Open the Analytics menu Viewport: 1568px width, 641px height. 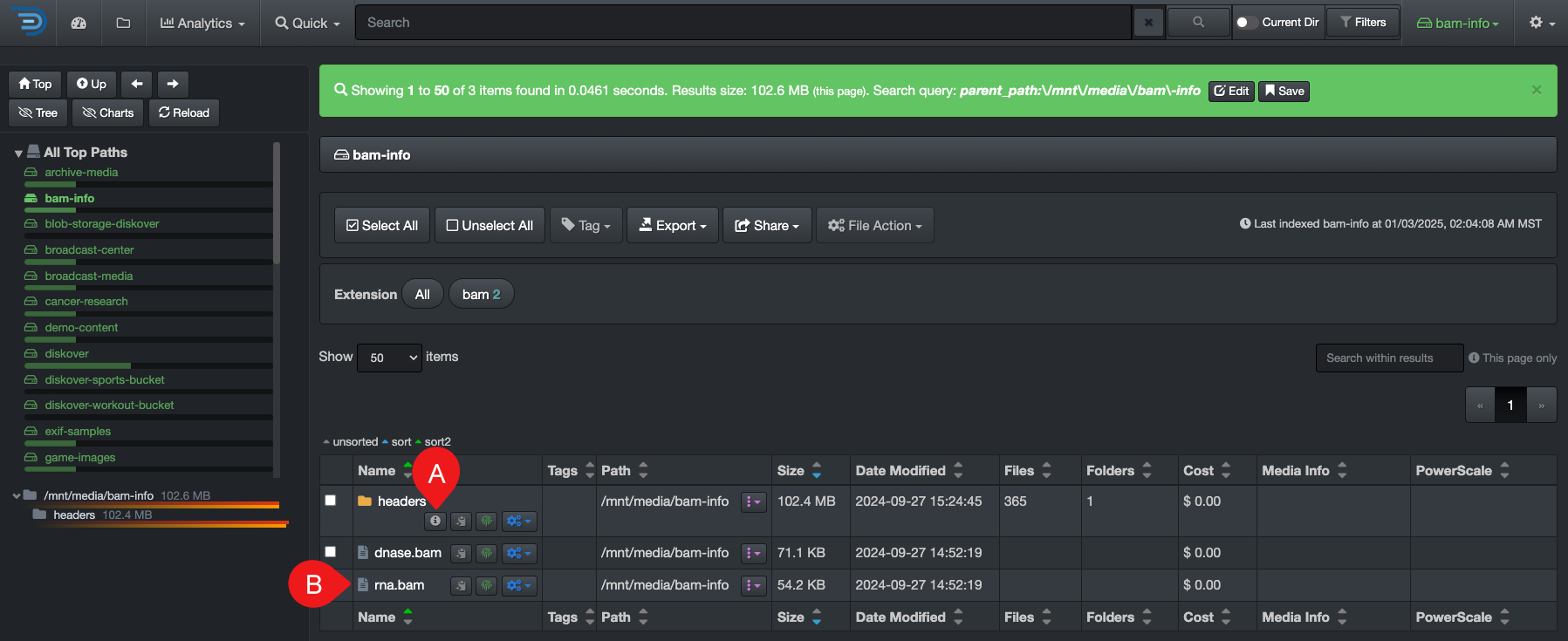click(202, 23)
